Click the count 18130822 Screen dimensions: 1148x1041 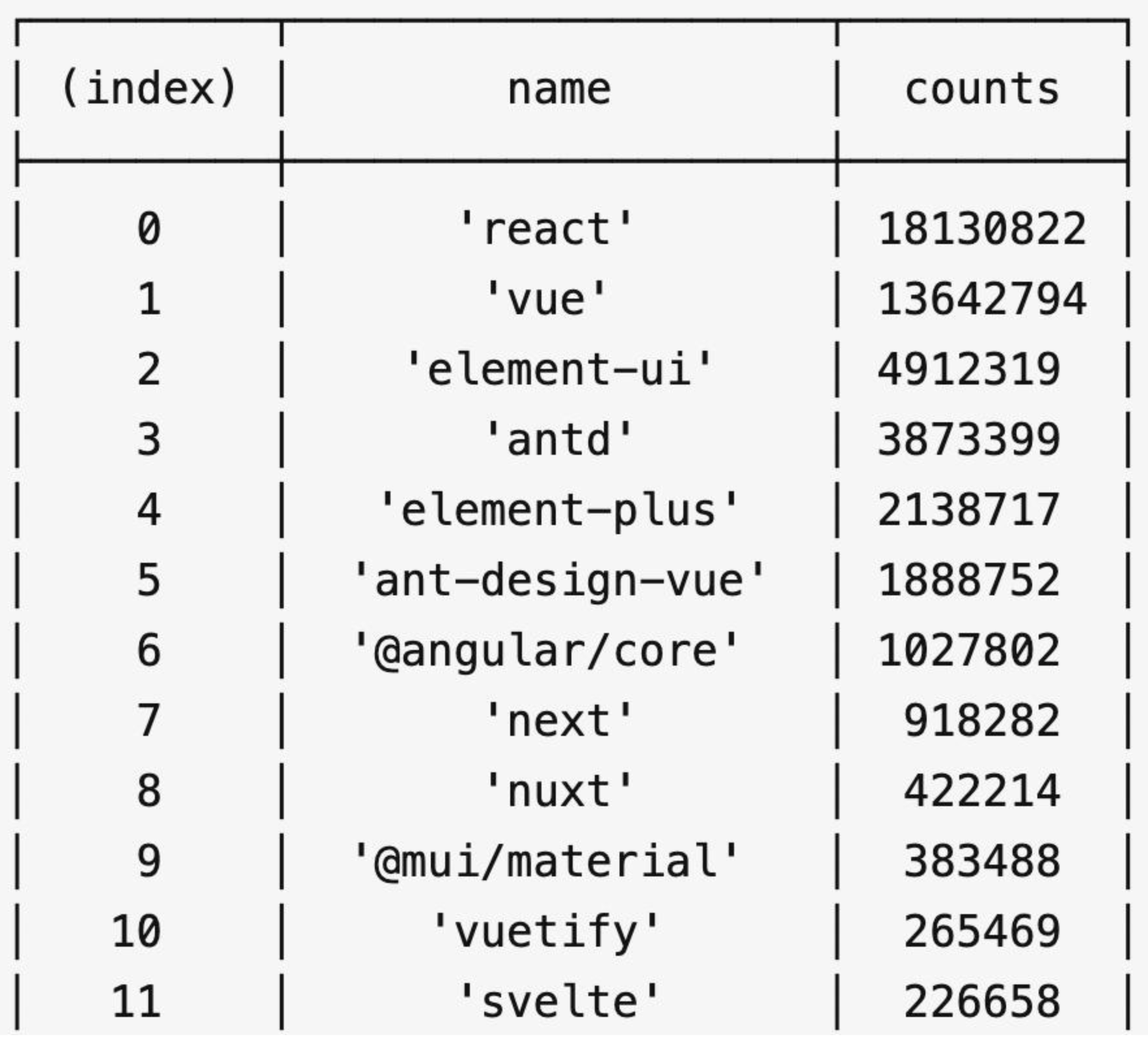point(982,229)
